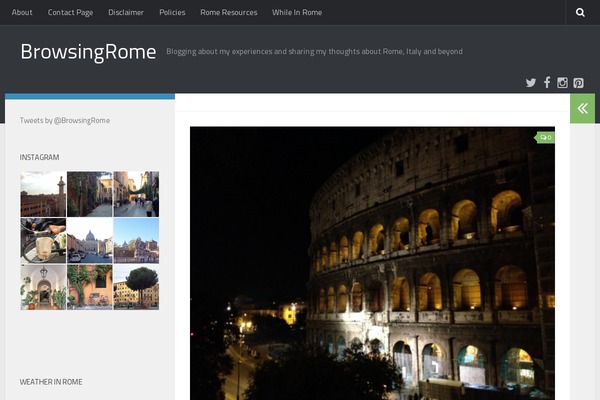Screen dimensions: 600x400
Task: Open Instagram photo of umbrella pine tree
Action: [136, 287]
